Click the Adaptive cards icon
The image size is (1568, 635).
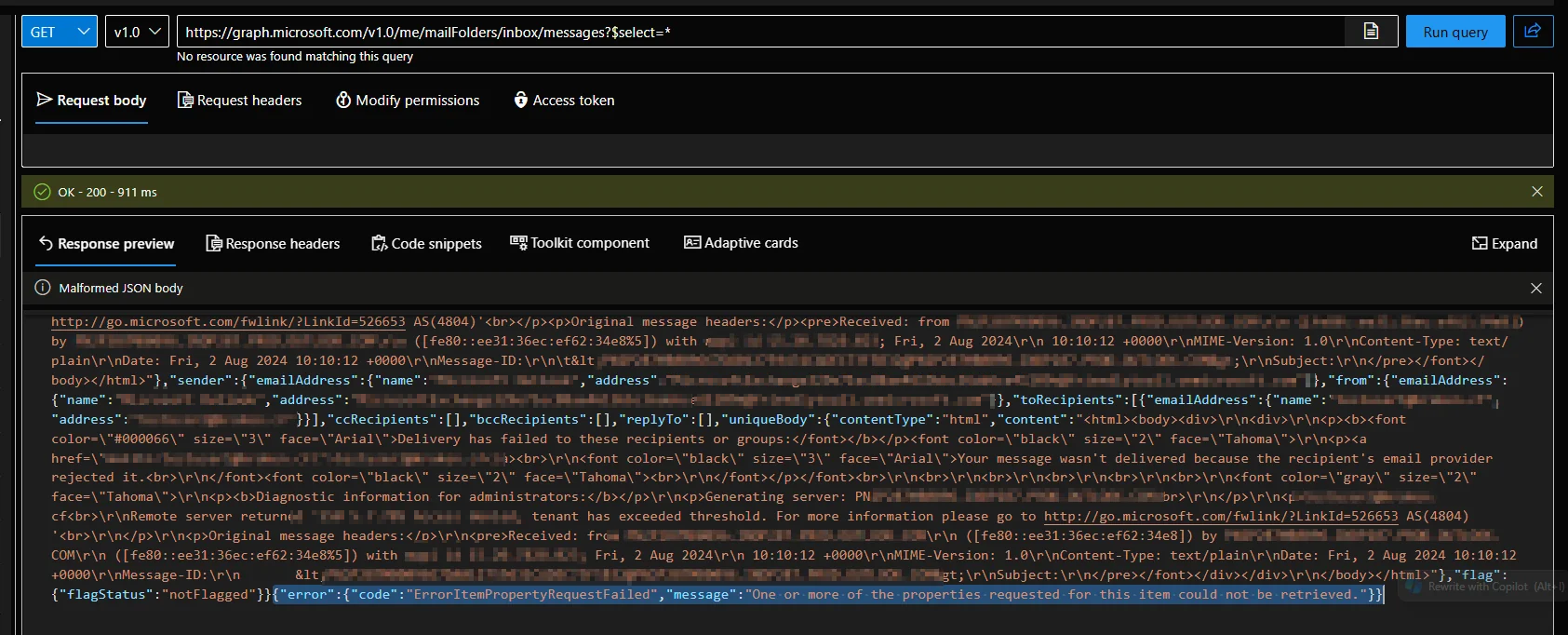[692, 242]
